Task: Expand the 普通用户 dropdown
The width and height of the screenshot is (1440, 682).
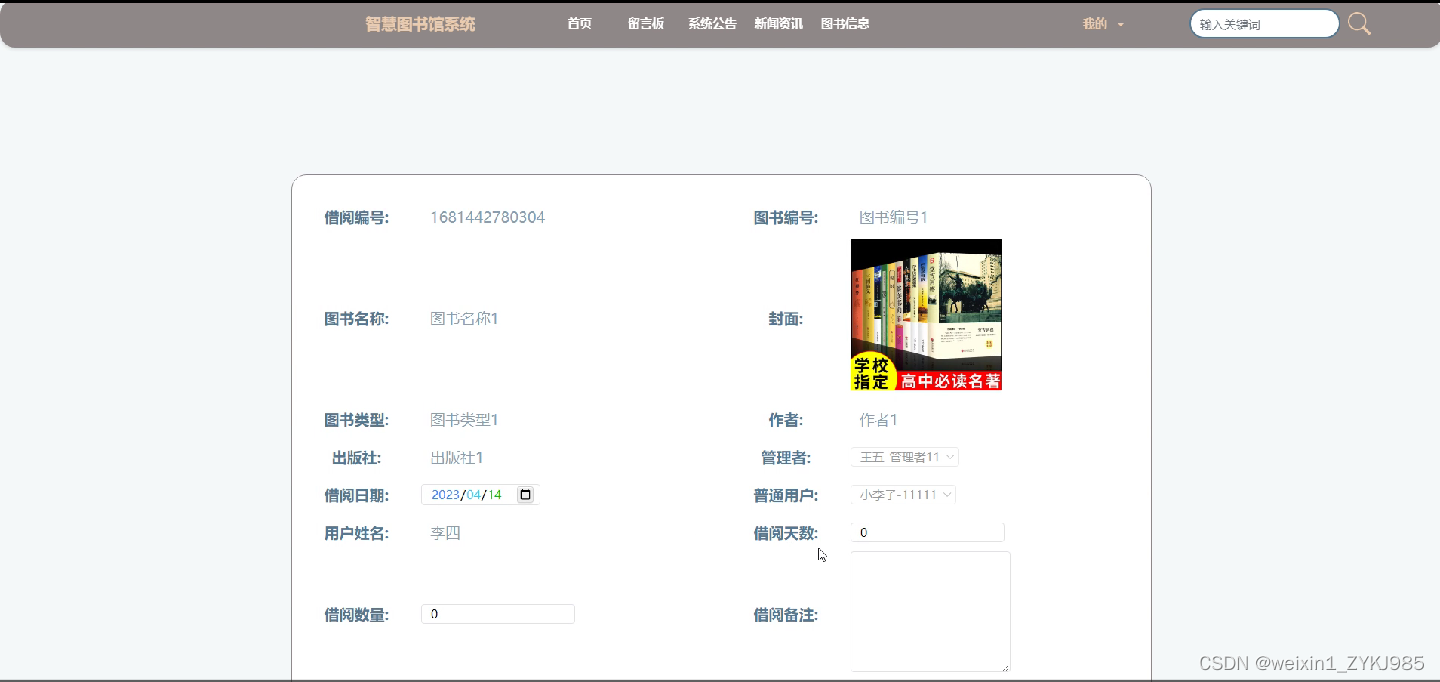Action: [904, 495]
